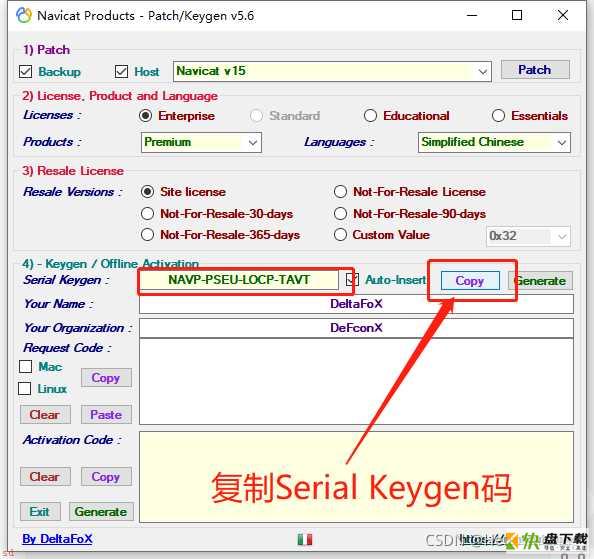Choose Not-For-Resale-30-days option

tap(147, 214)
